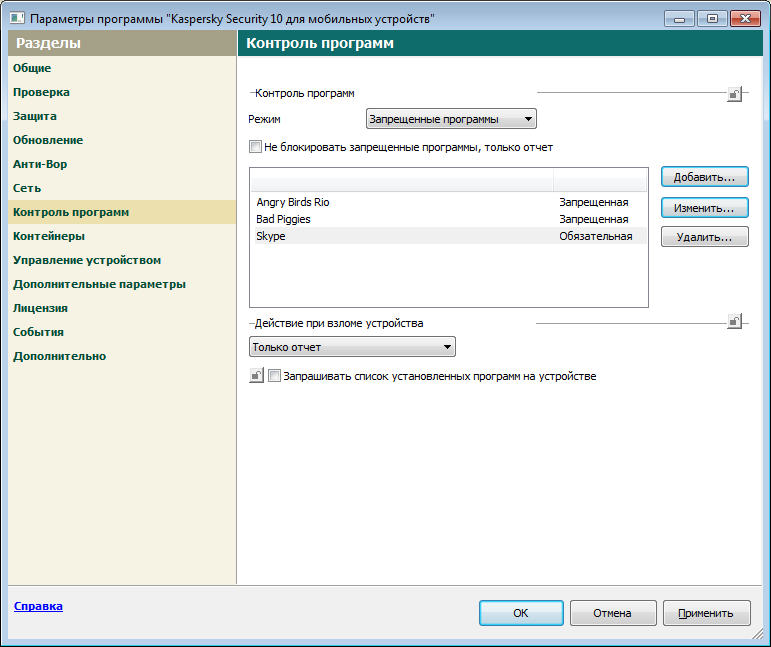Click the app icon in title bar
Viewport: 771px width, 647px height.
point(17,18)
